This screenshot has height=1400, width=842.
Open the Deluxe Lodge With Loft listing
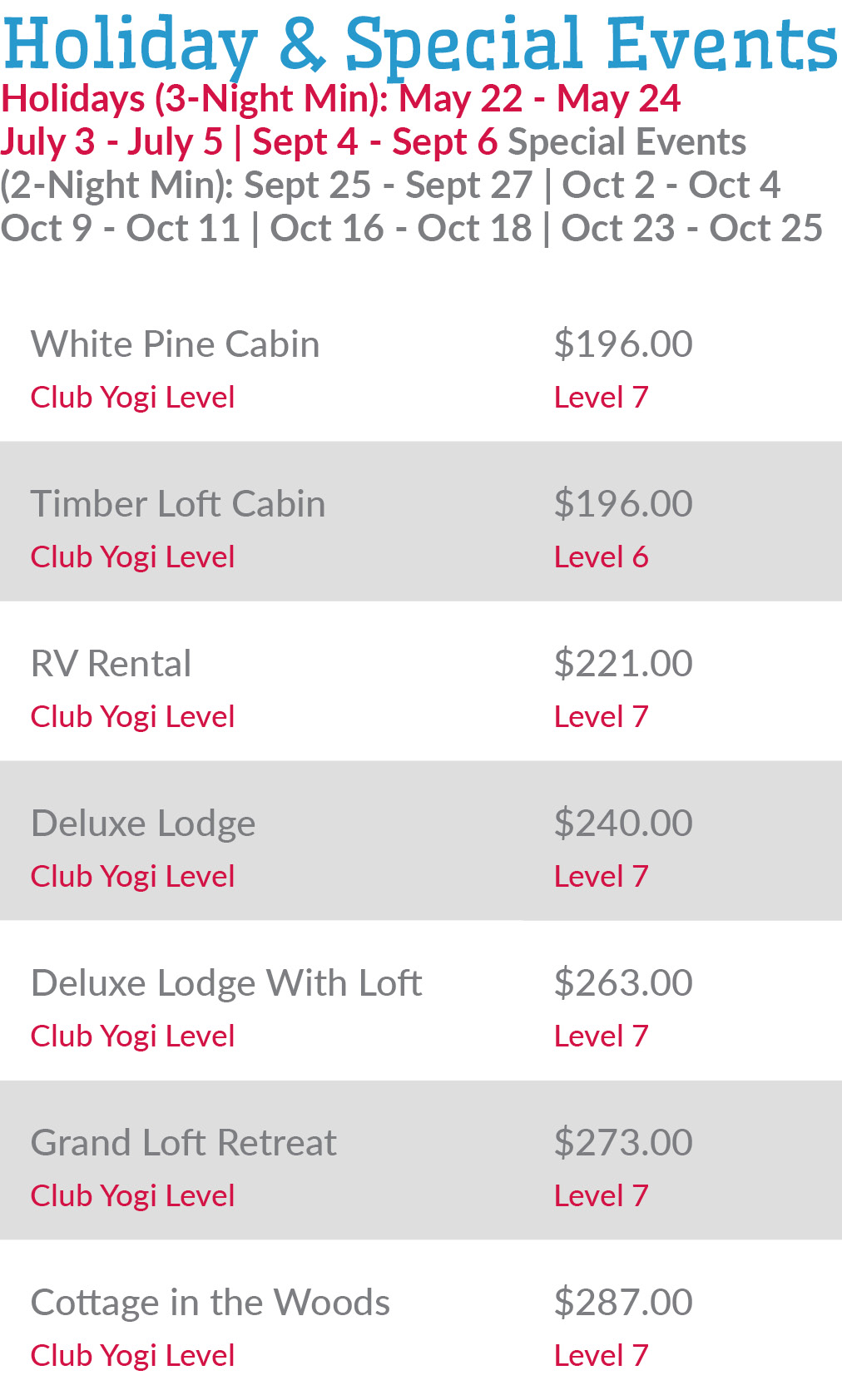pos(226,983)
